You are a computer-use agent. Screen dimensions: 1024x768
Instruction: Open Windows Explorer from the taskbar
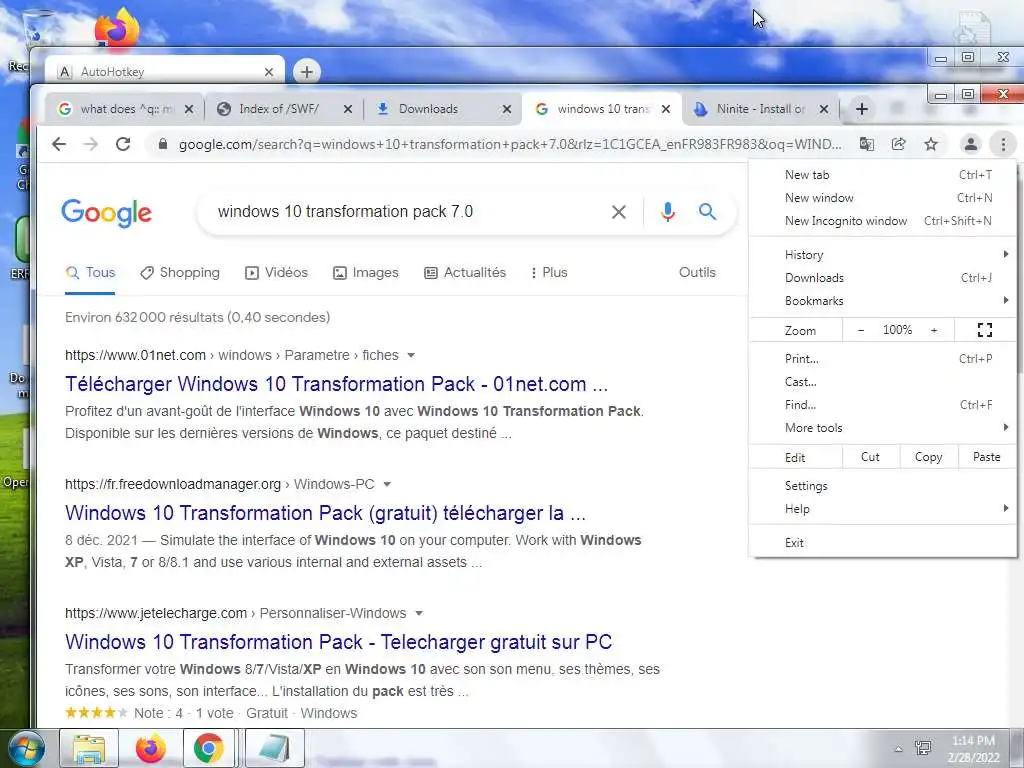pos(89,748)
